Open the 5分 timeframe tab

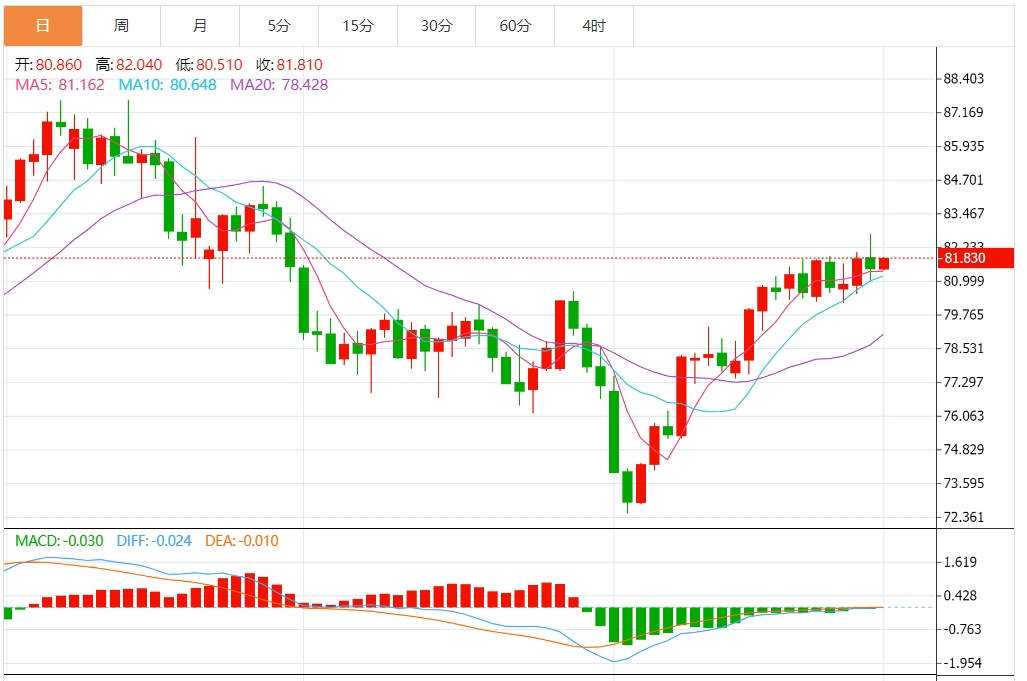[x=279, y=26]
